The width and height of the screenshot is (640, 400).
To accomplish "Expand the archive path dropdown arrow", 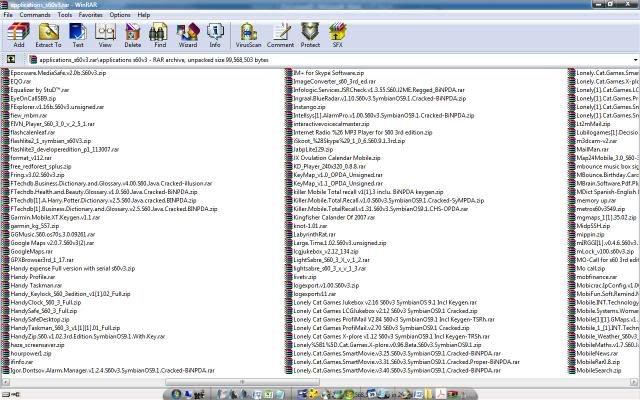I will point(636,60).
